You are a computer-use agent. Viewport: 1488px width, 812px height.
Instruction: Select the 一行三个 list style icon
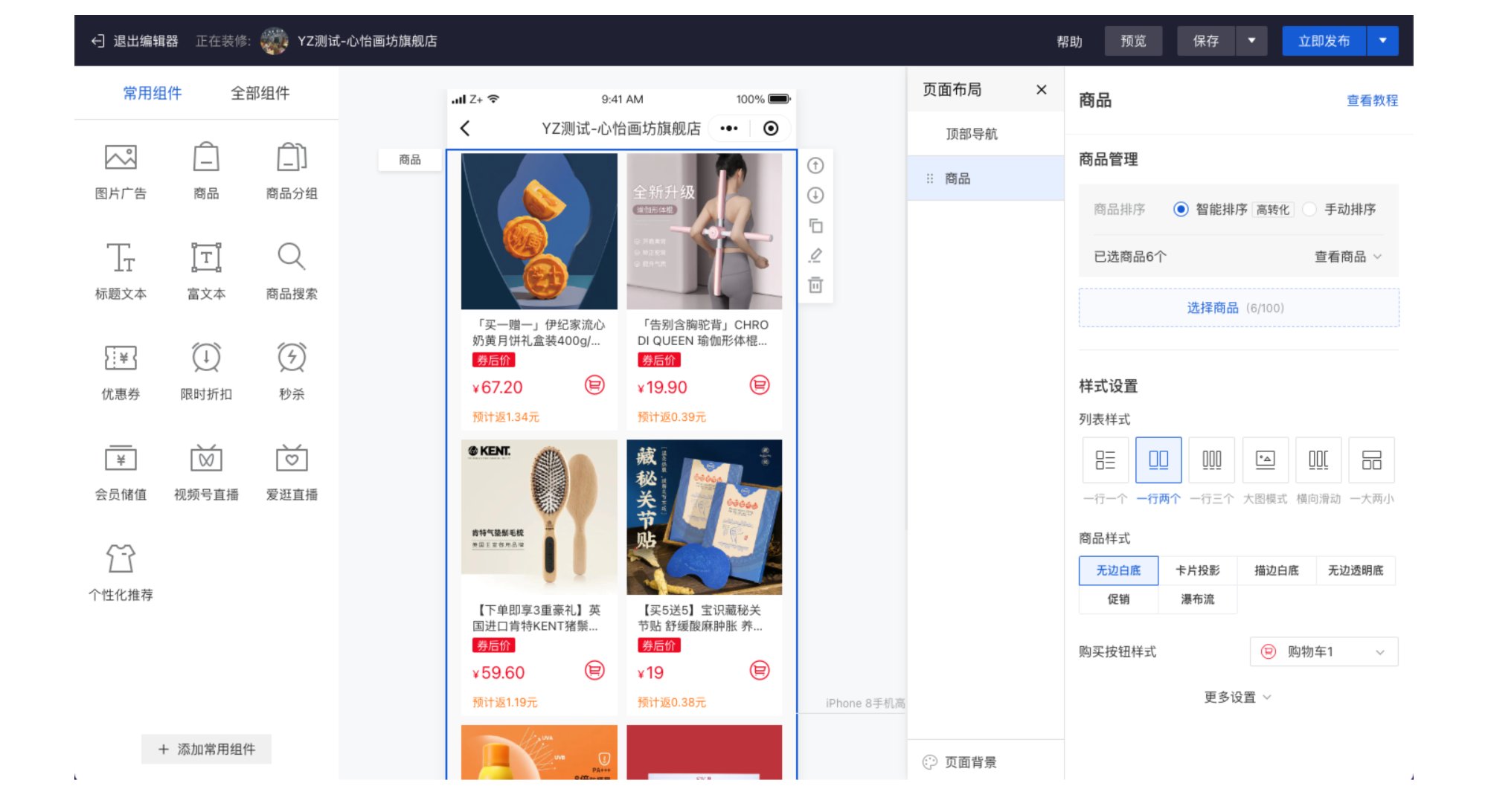tap(1211, 460)
